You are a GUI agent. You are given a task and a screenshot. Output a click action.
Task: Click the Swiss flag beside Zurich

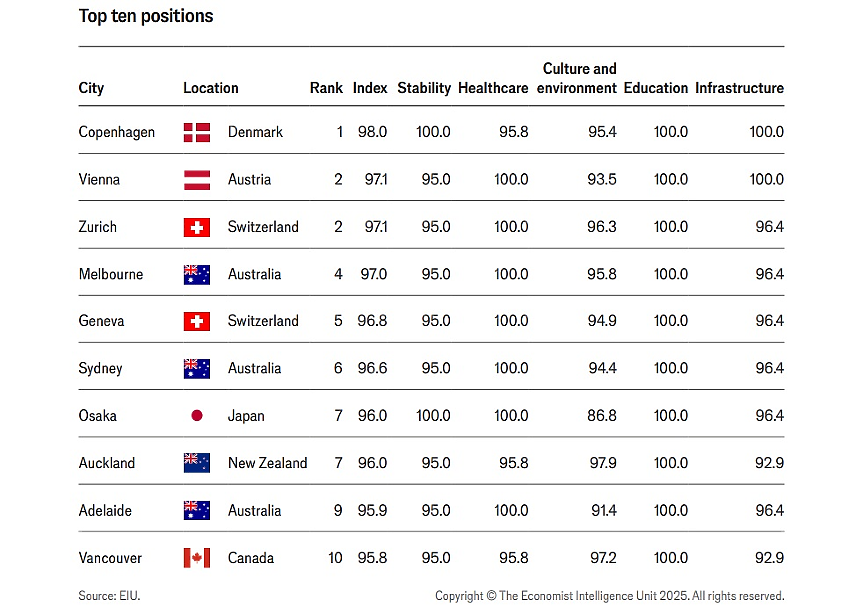pyautogui.click(x=196, y=227)
